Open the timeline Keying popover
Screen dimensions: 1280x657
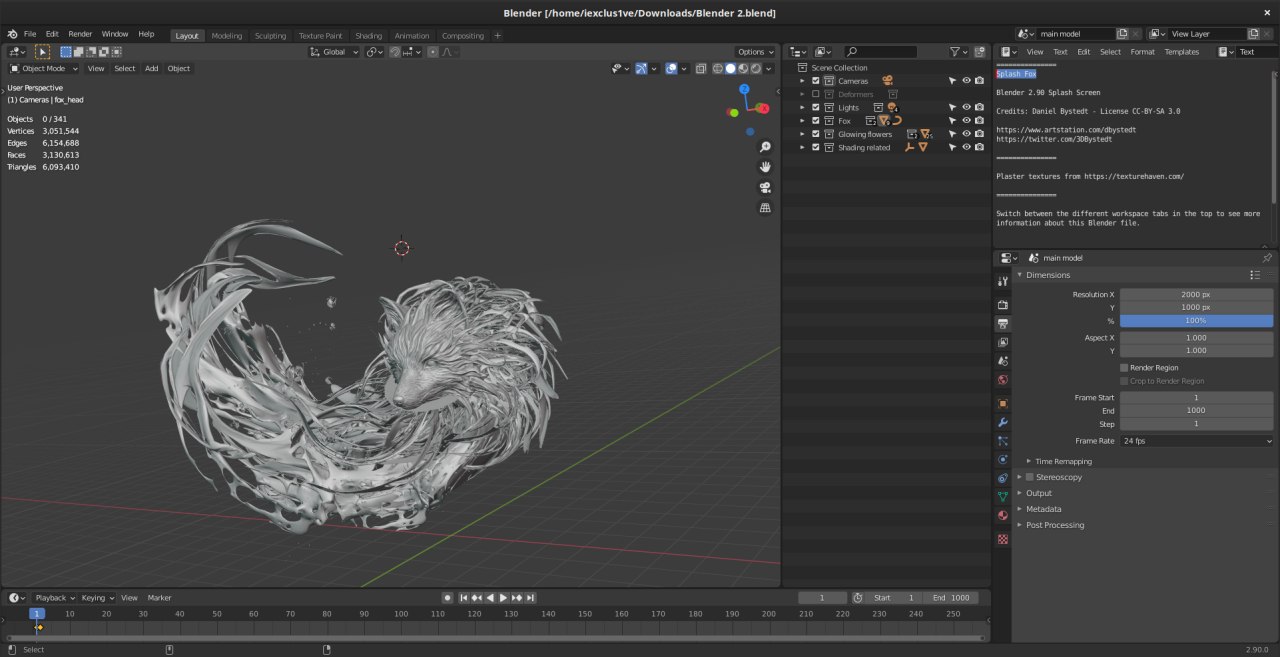[97, 598]
